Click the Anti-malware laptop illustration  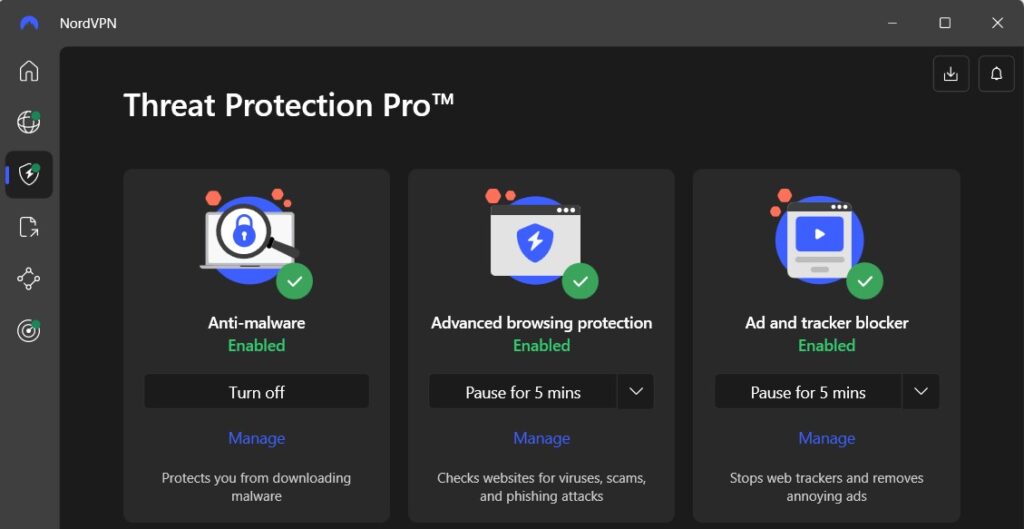pos(248,236)
